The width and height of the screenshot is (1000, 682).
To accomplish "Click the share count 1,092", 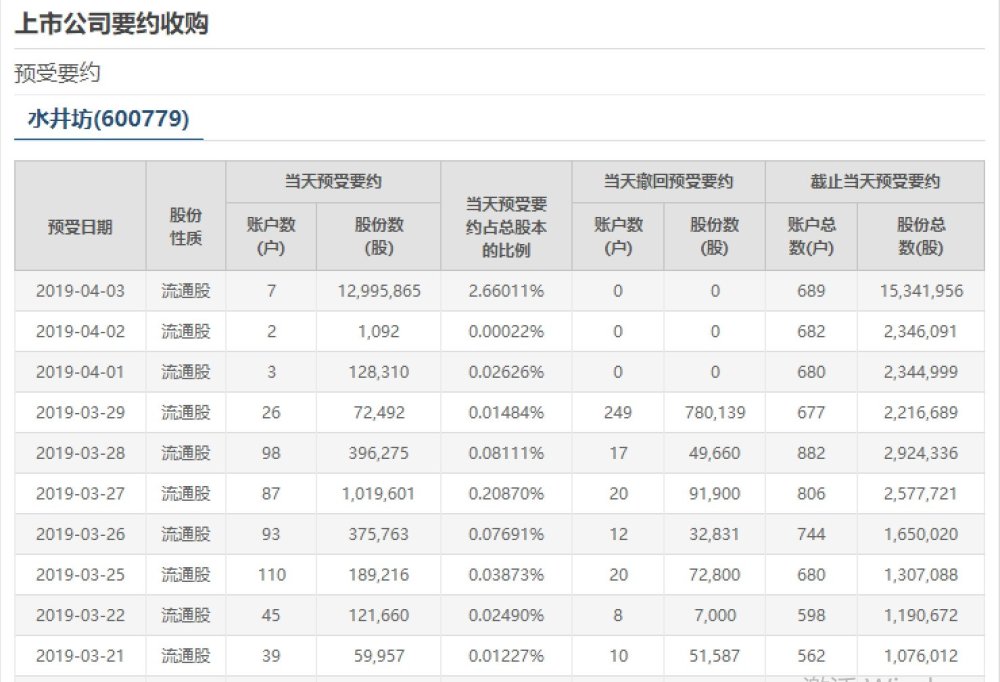I will [x=379, y=332].
